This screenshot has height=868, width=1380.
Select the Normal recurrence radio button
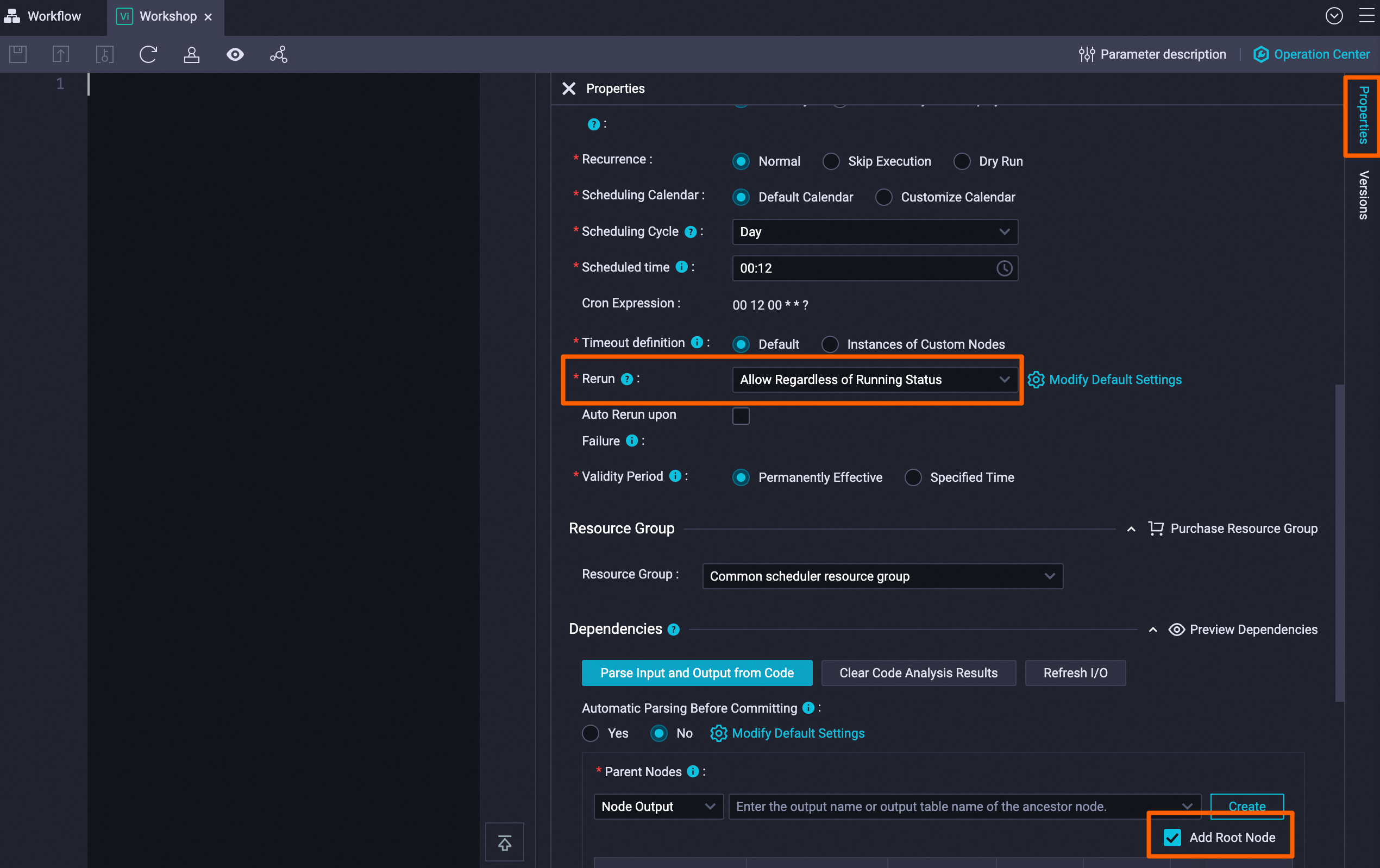(x=741, y=161)
